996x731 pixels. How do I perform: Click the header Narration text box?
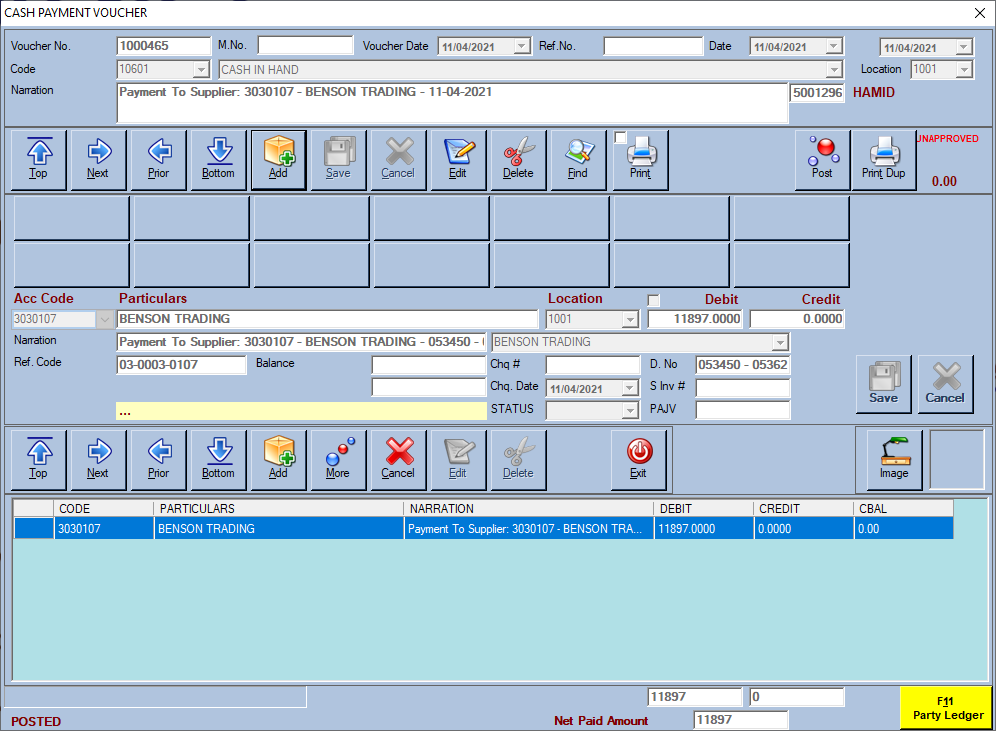click(x=452, y=103)
